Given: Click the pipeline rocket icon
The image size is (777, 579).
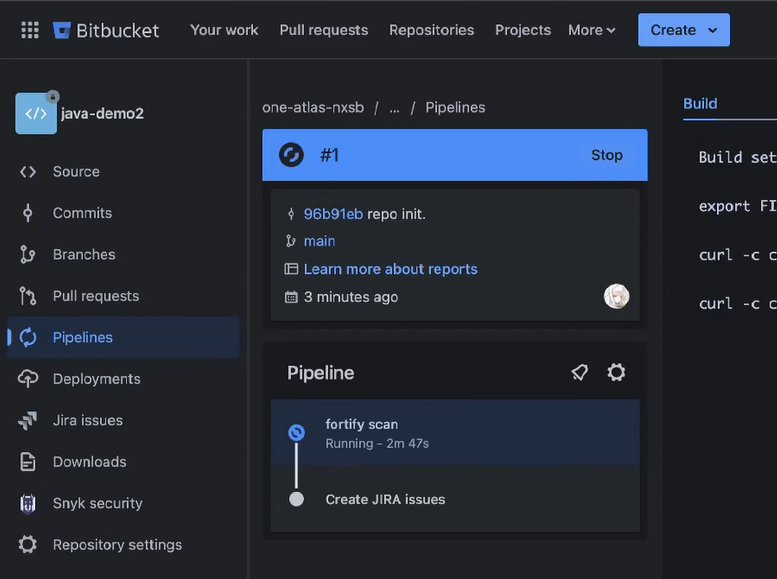Looking at the screenshot, I should click(x=579, y=372).
